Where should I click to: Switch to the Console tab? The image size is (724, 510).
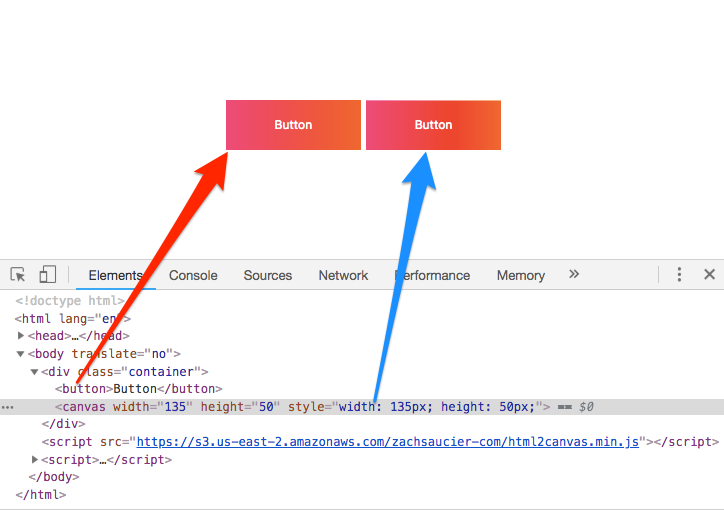pyautogui.click(x=193, y=275)
